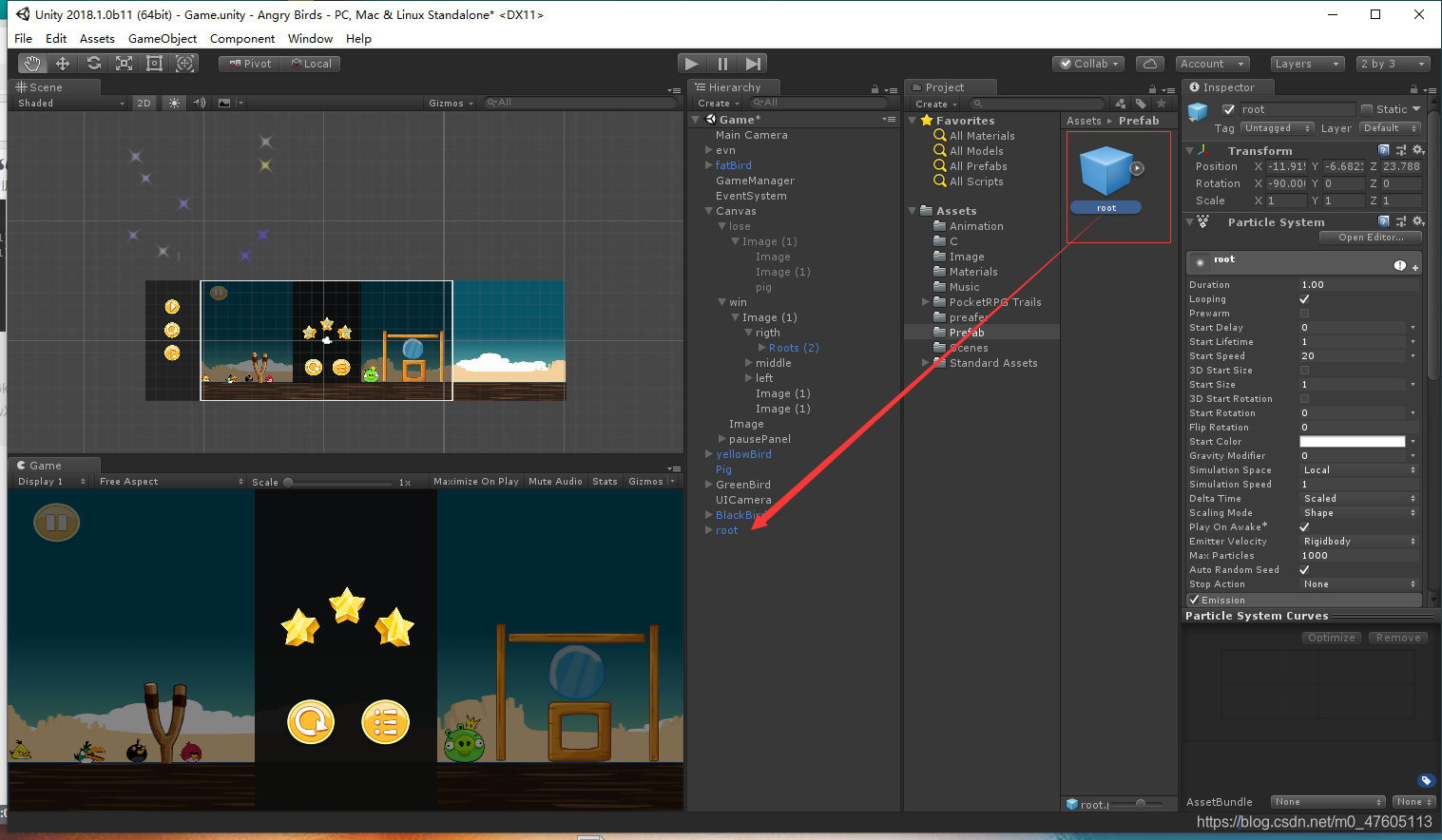Open the cloud Services button

1150,64
